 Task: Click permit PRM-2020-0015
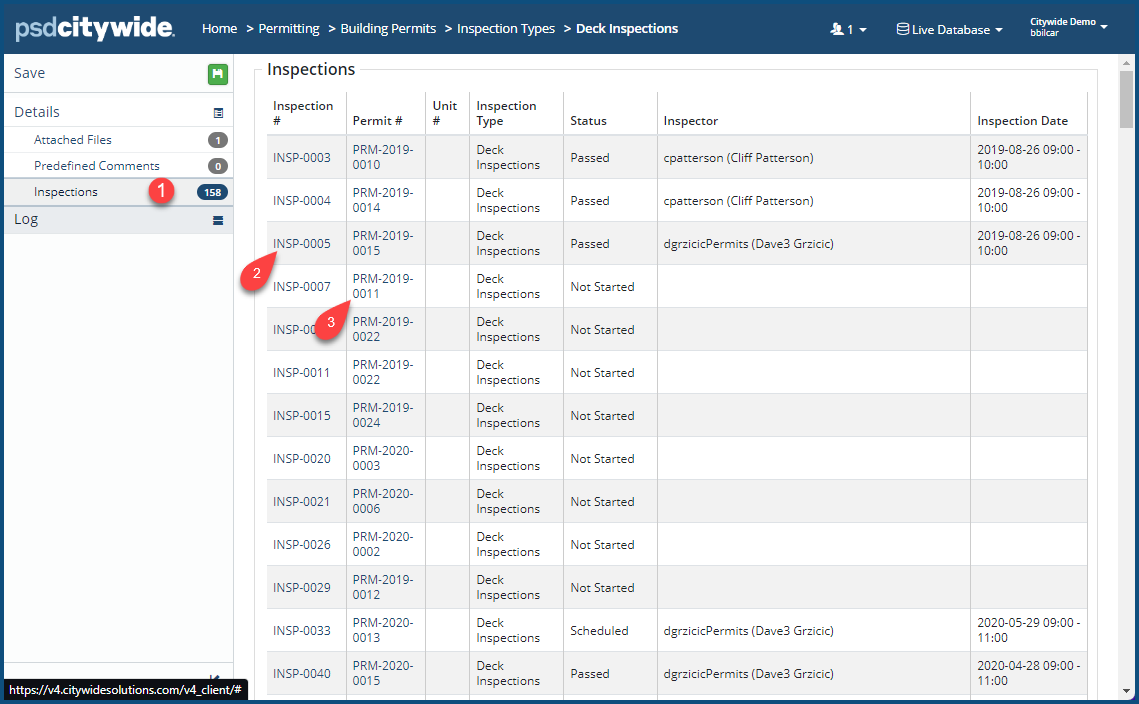(x=383, y=673)
